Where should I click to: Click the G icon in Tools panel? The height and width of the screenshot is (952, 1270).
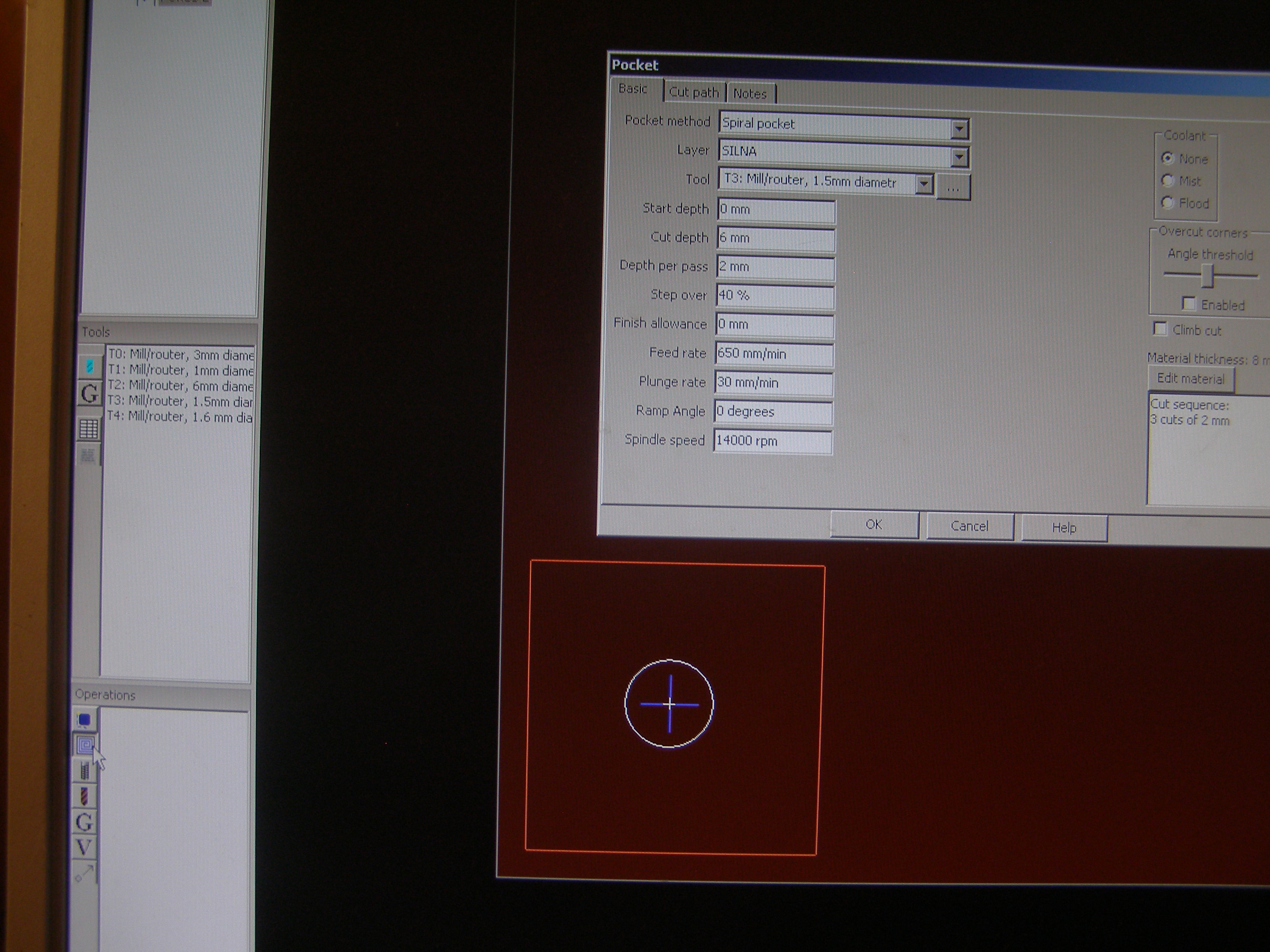pyautogui.click(x=90, y=394)
